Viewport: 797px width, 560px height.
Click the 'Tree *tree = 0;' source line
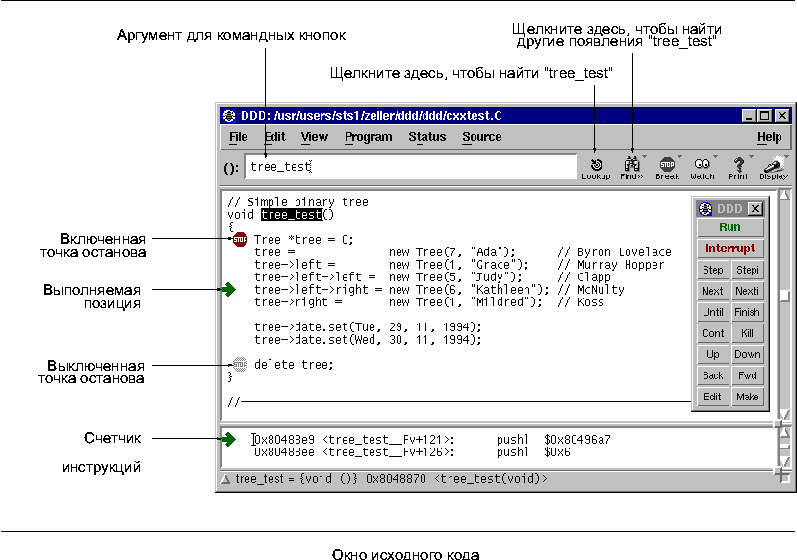[303, 240]
